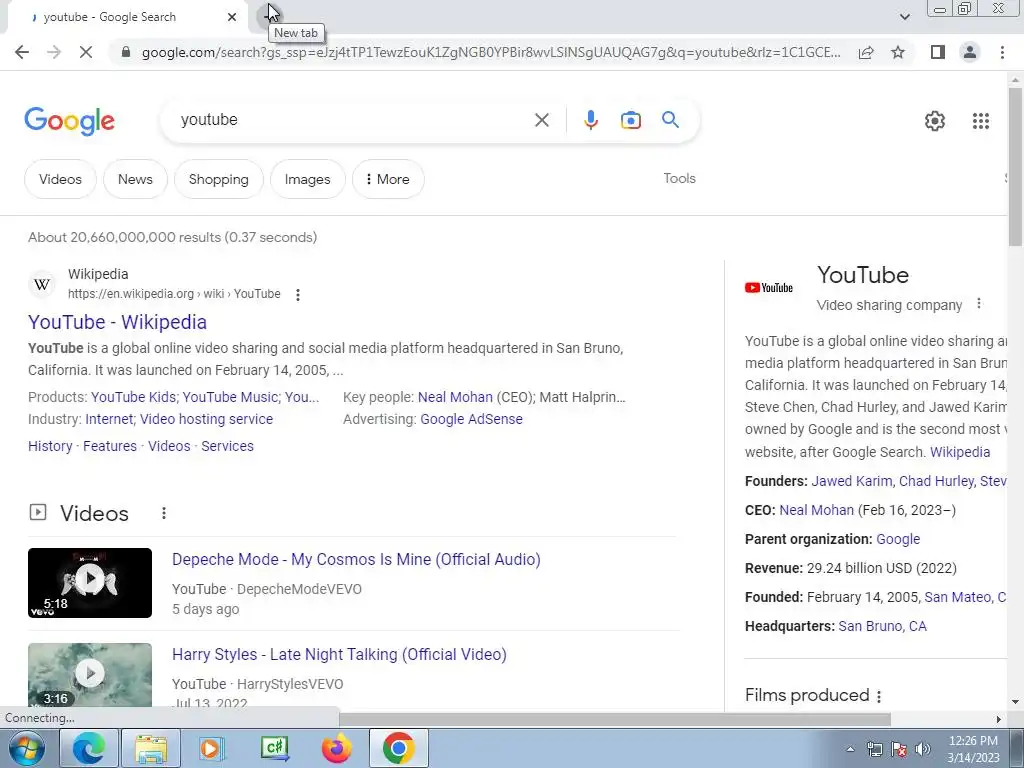Click the share page icon in address bar

point(866,52)
